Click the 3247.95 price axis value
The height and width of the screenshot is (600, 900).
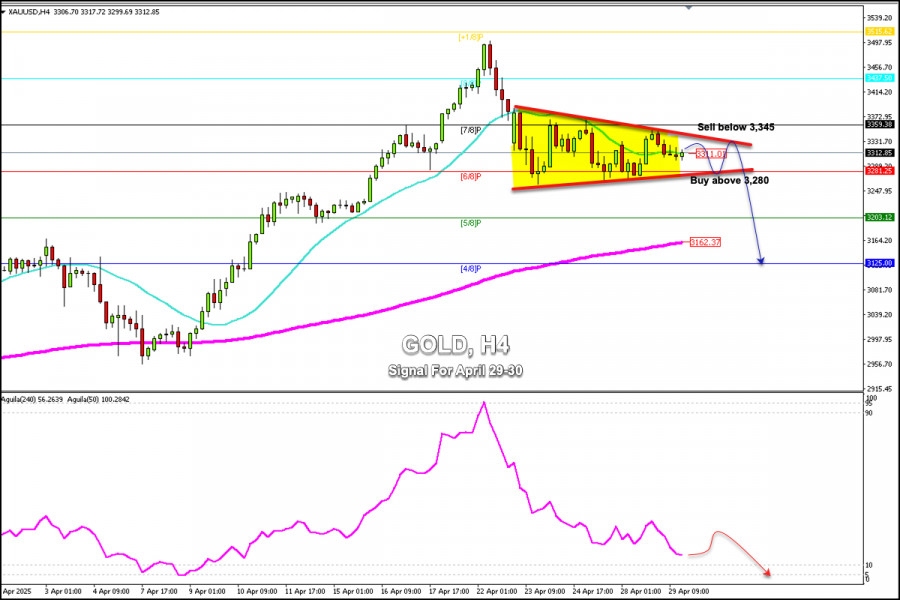879,191
